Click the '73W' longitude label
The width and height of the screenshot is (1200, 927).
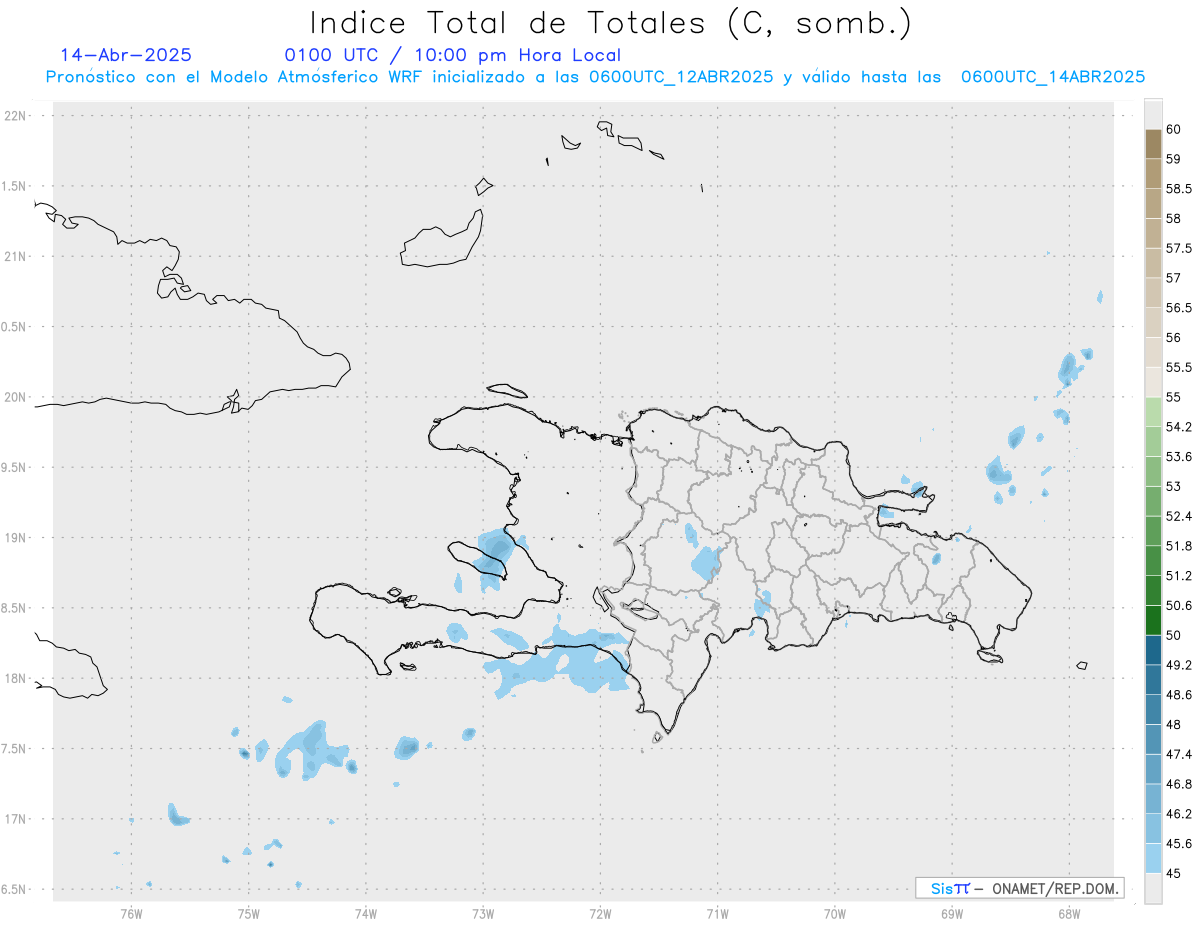(x=483, y=913)
